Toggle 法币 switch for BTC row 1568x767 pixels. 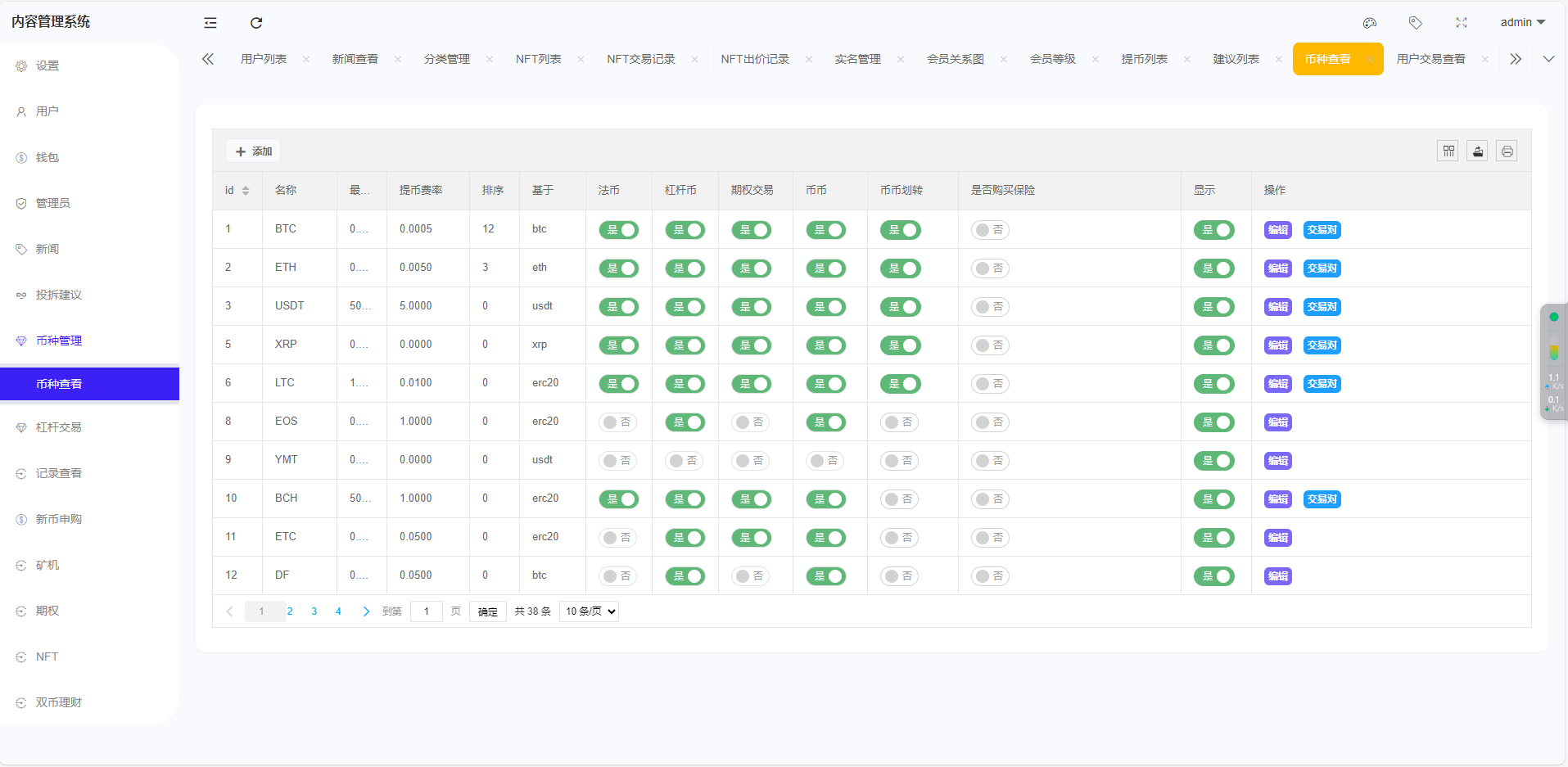[x=619, y=230]
